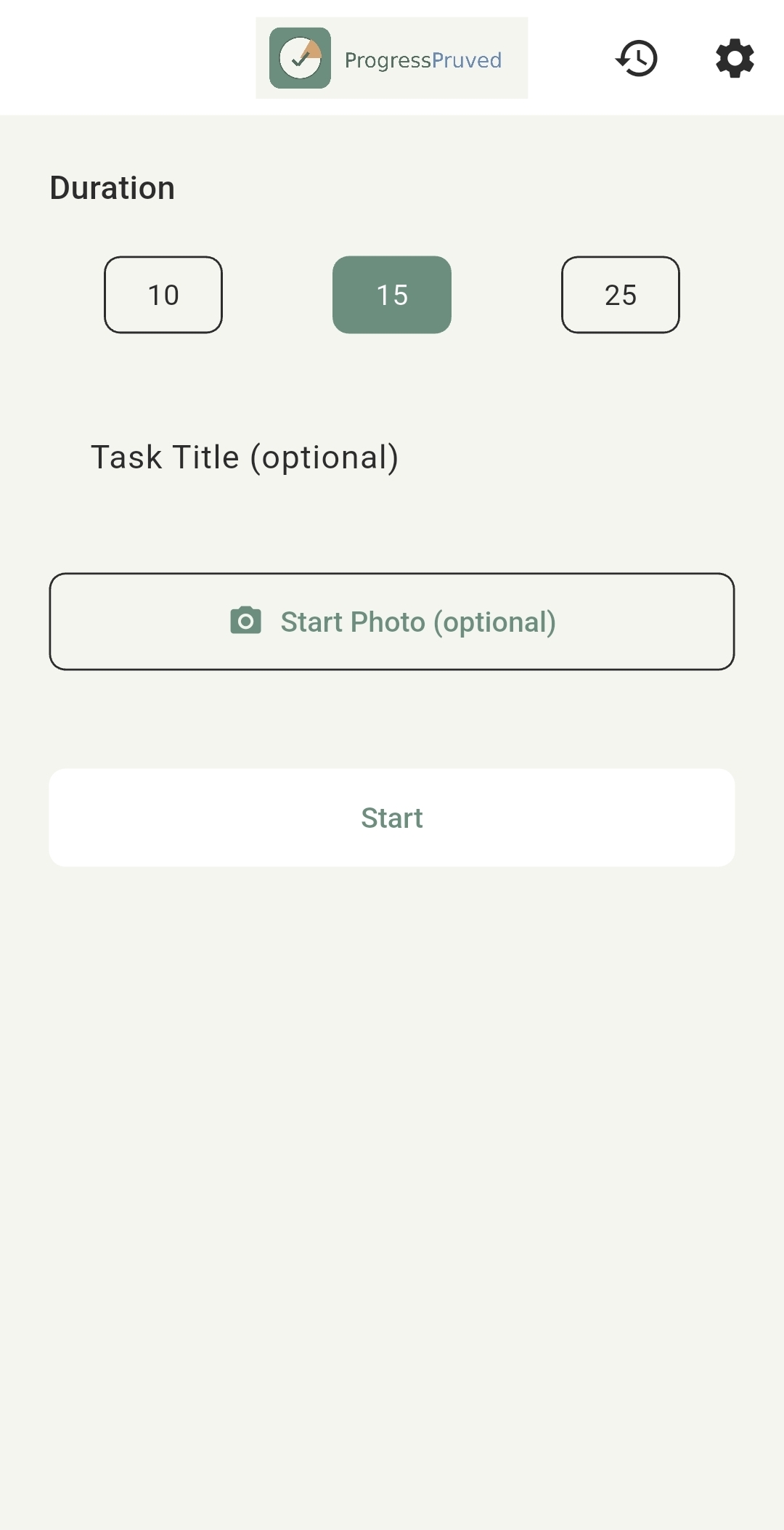Click the camera icon for start photo

pyautogui.click(x=245, y=621)
